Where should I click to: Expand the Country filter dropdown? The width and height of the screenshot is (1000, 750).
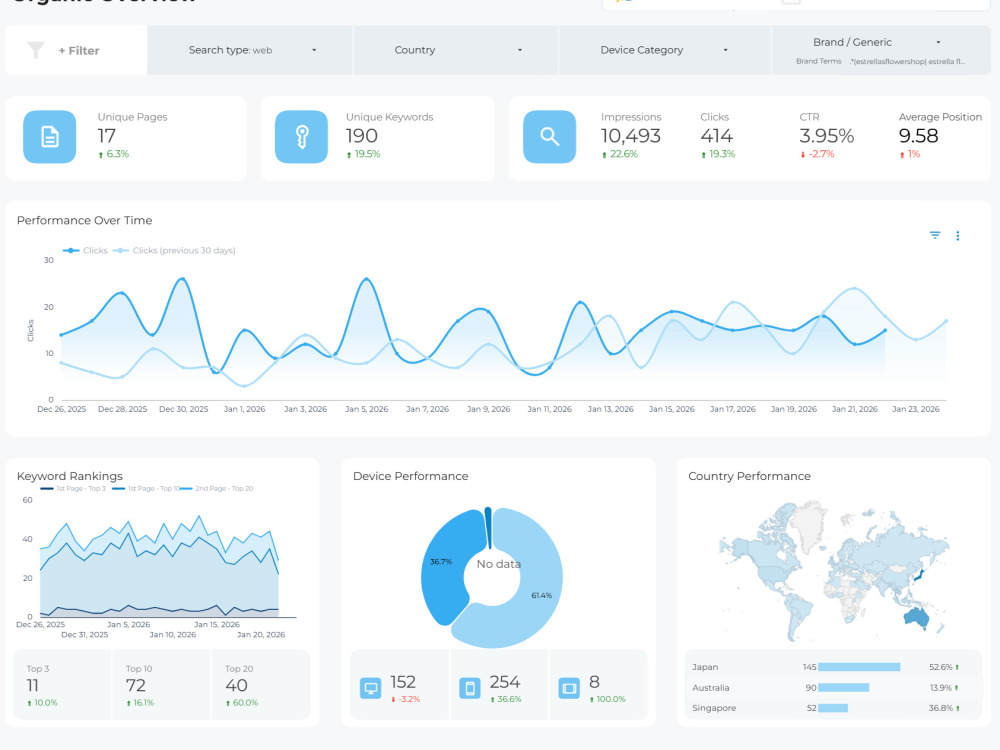pyautogui.click(x=456, y=50)
